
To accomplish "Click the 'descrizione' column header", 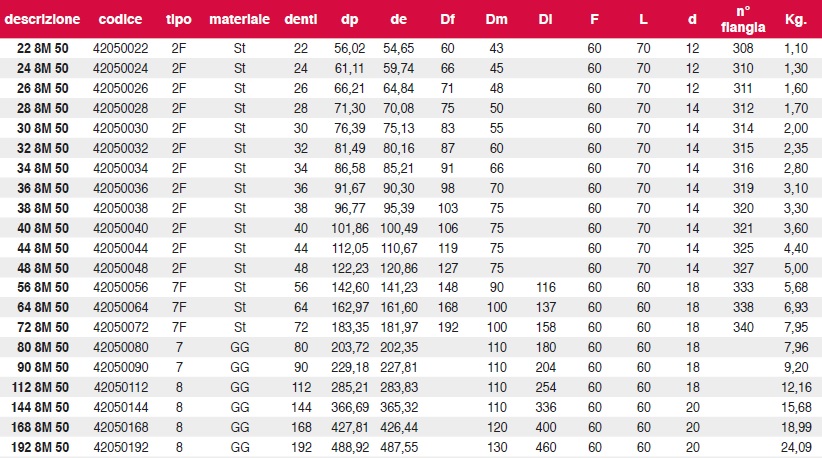I will point(42,19).
